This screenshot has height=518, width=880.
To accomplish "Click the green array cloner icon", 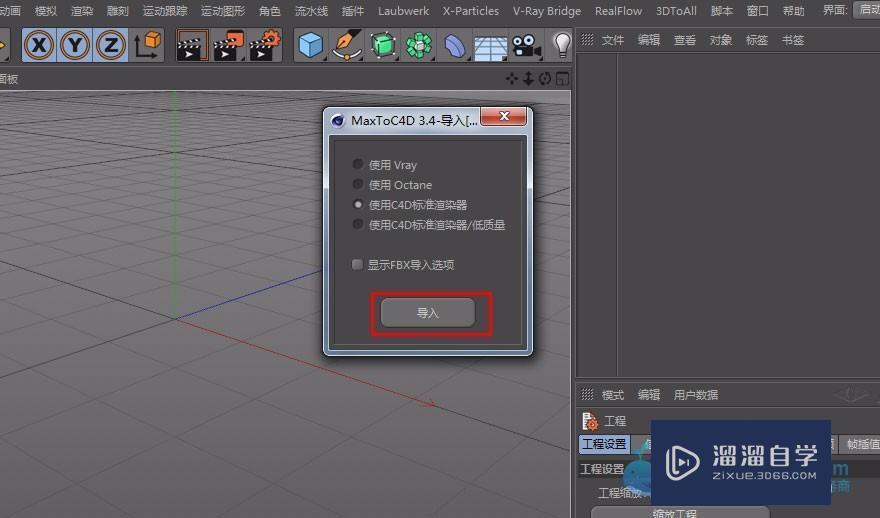I will click(x=419, y=45).
